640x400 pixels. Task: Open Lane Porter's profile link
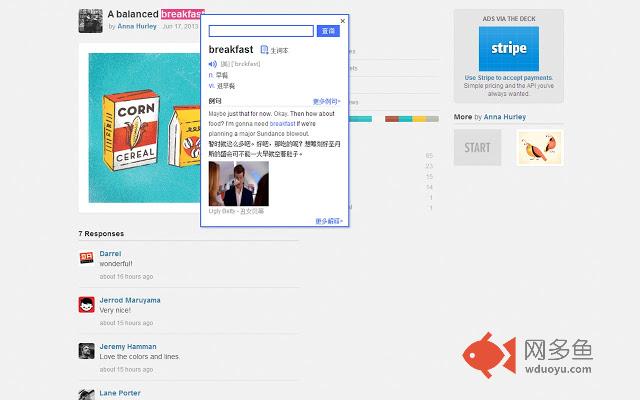point(120,393)
